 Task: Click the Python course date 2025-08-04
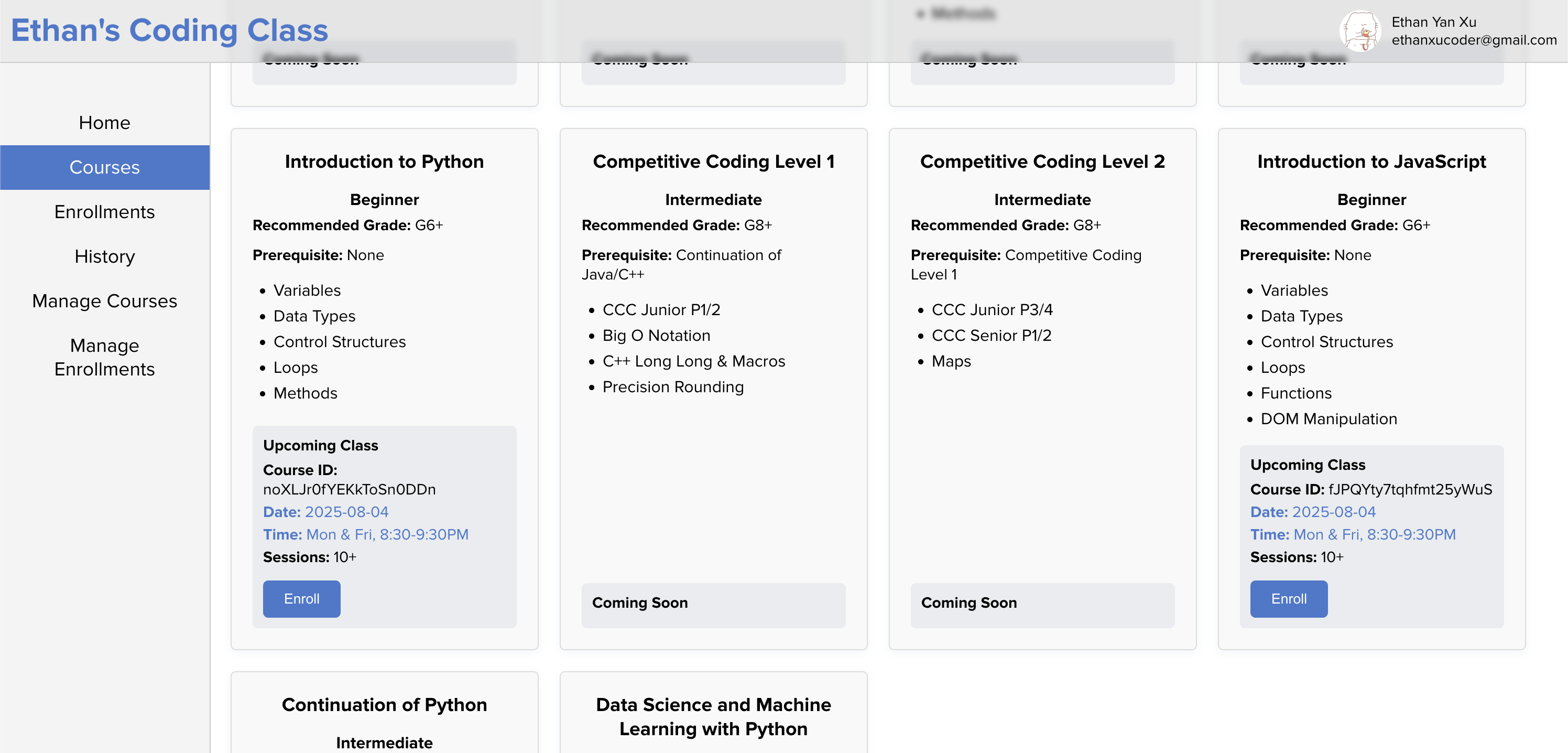(325, 512)
